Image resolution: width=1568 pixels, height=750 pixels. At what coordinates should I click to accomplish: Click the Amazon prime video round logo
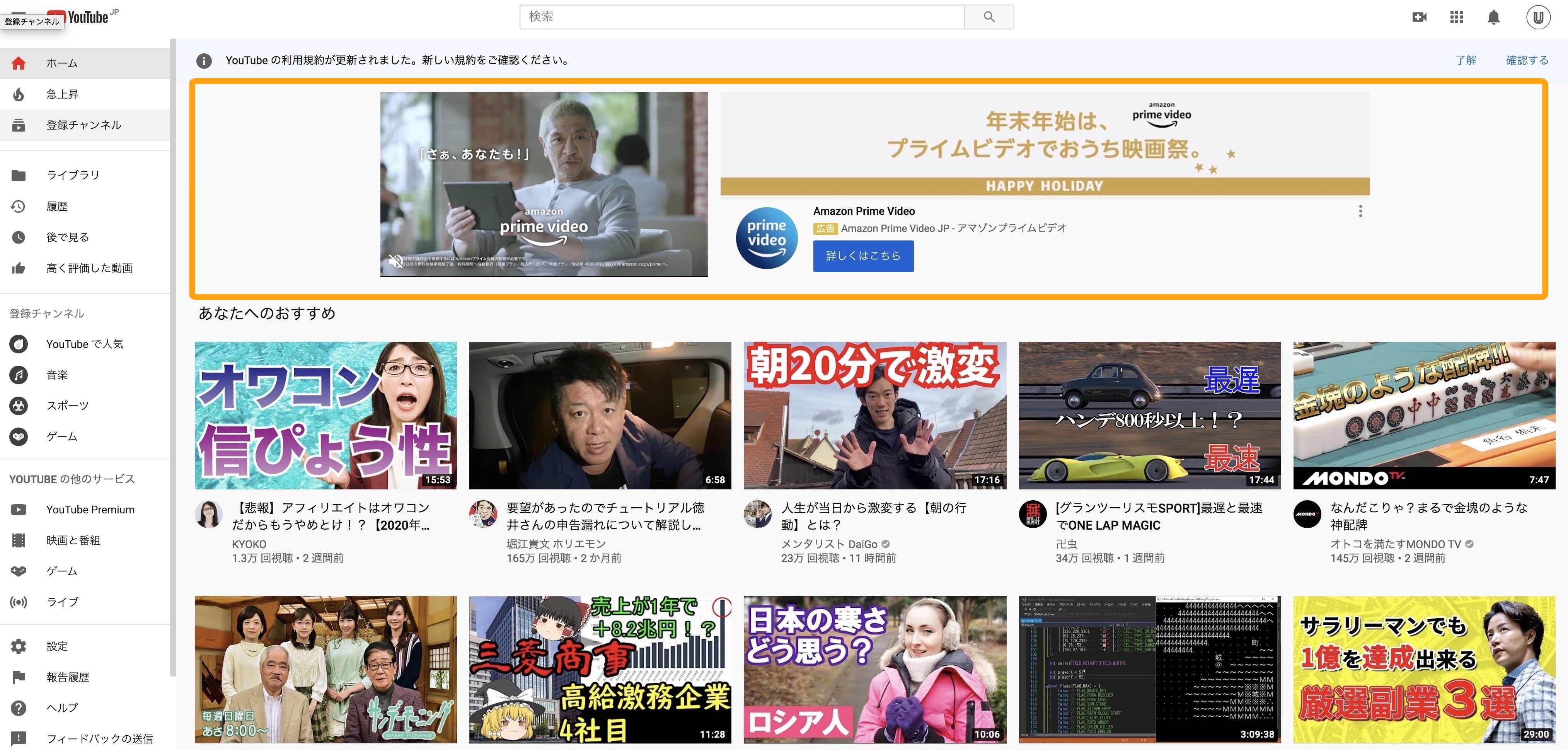coord(767,238)
